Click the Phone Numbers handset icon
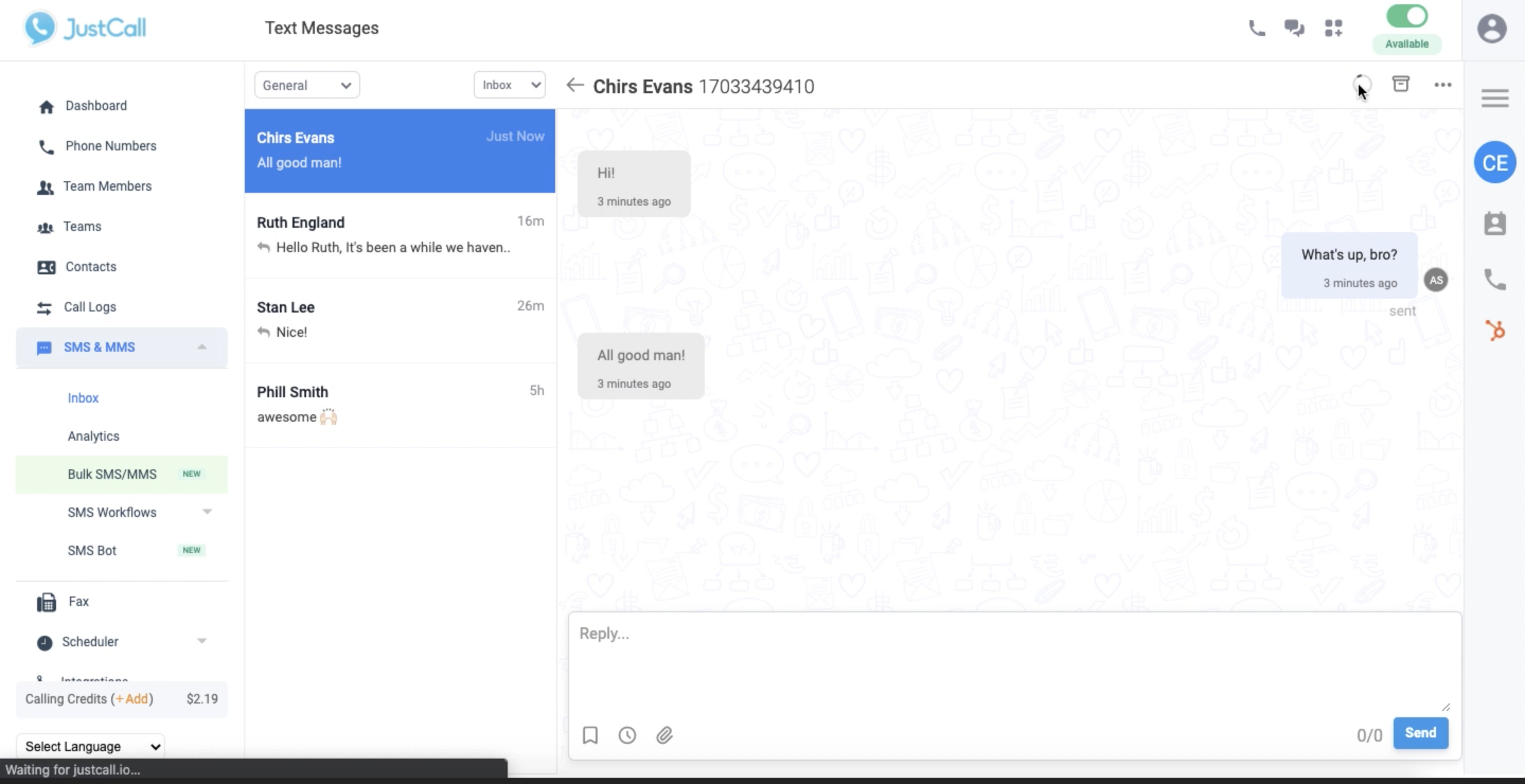This screenshot has height=784, width=1525. 46,147
